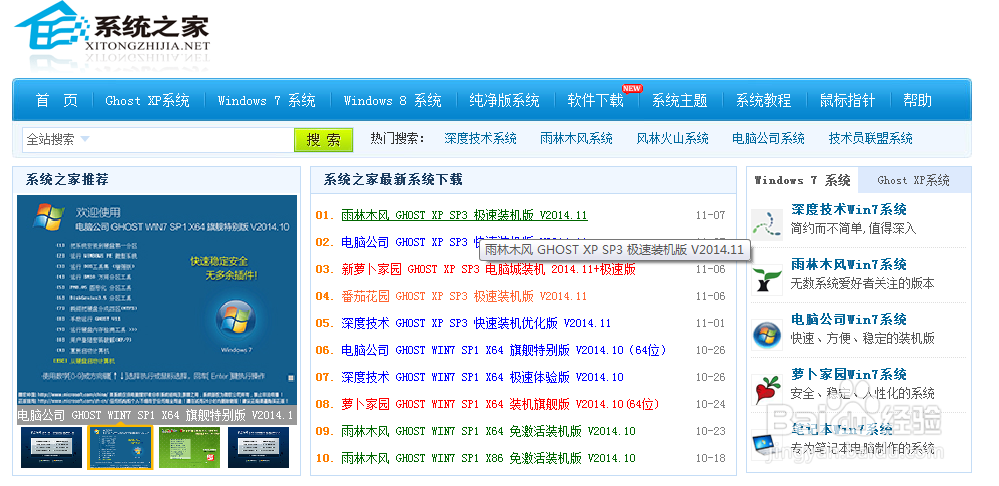Open 电脑公司Win7系统 title link

pos(849,319)
